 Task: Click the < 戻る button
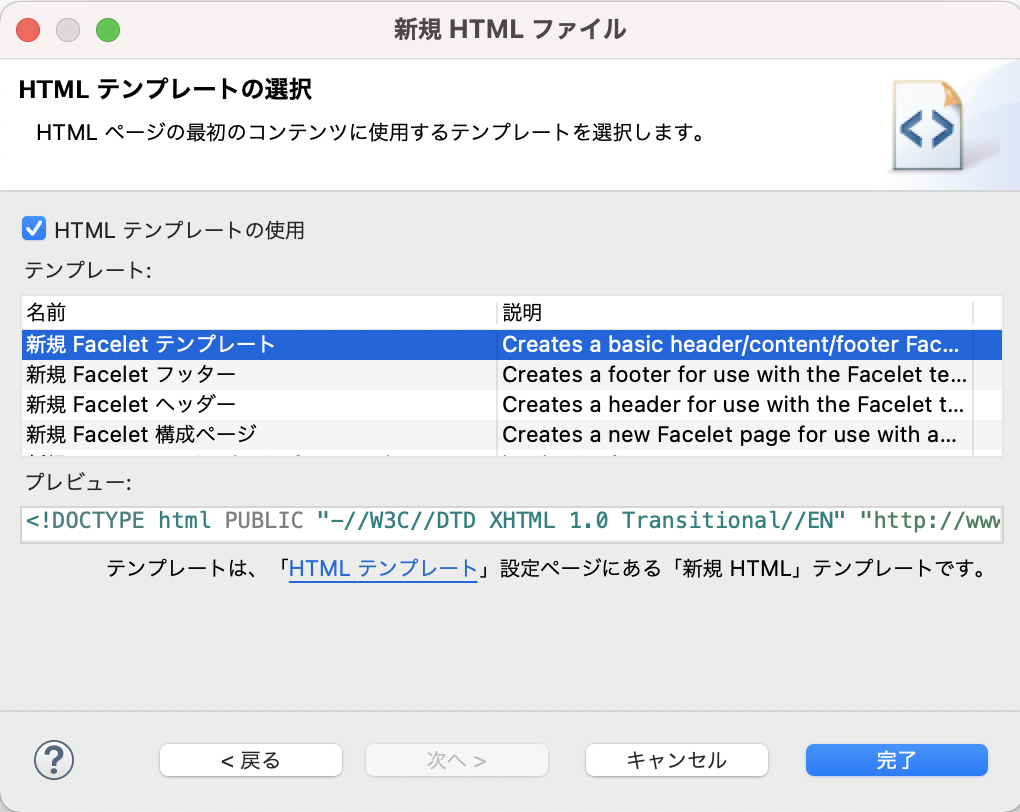(250, 760)
